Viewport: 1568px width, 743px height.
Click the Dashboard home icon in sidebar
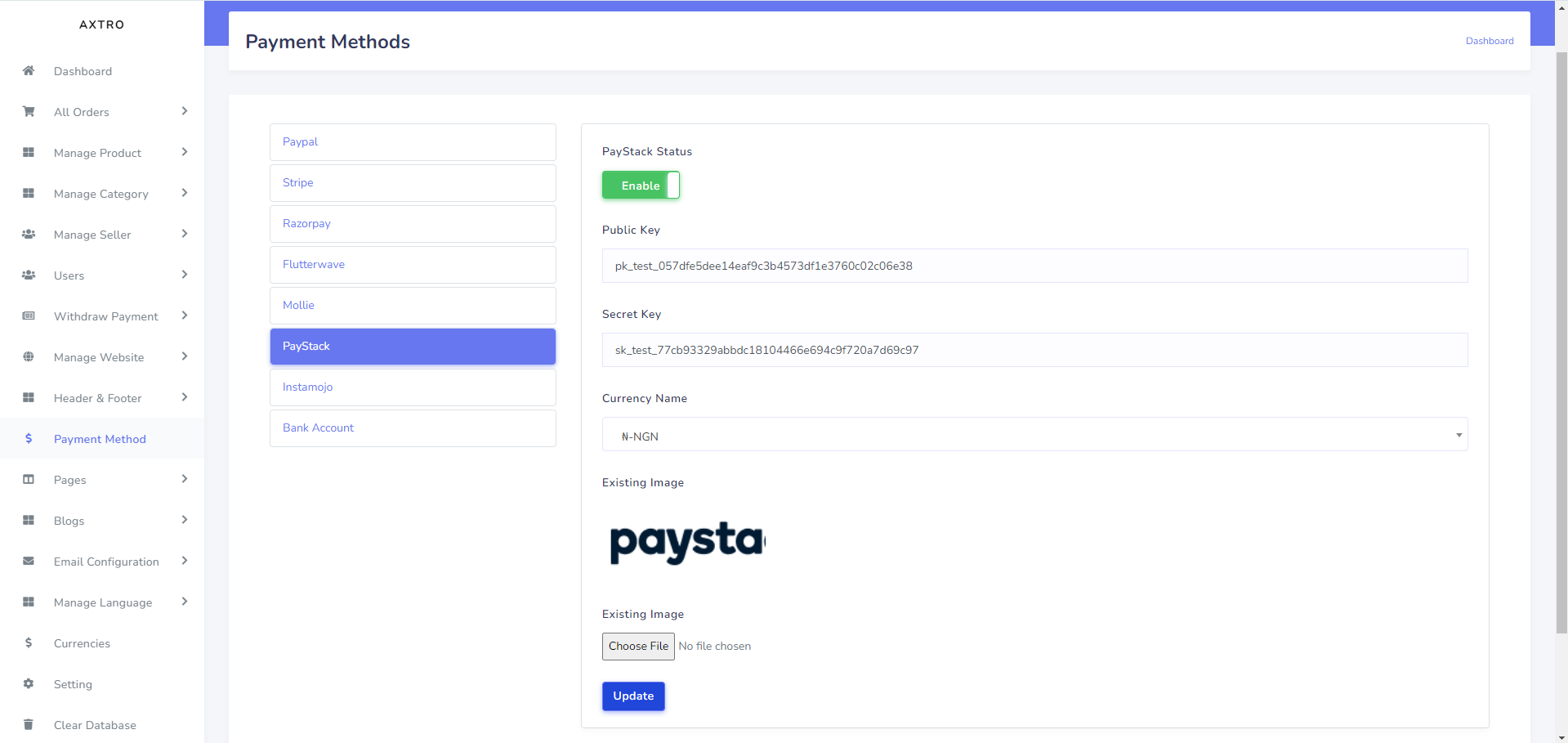pyautogui.click(x=29, y=71)
